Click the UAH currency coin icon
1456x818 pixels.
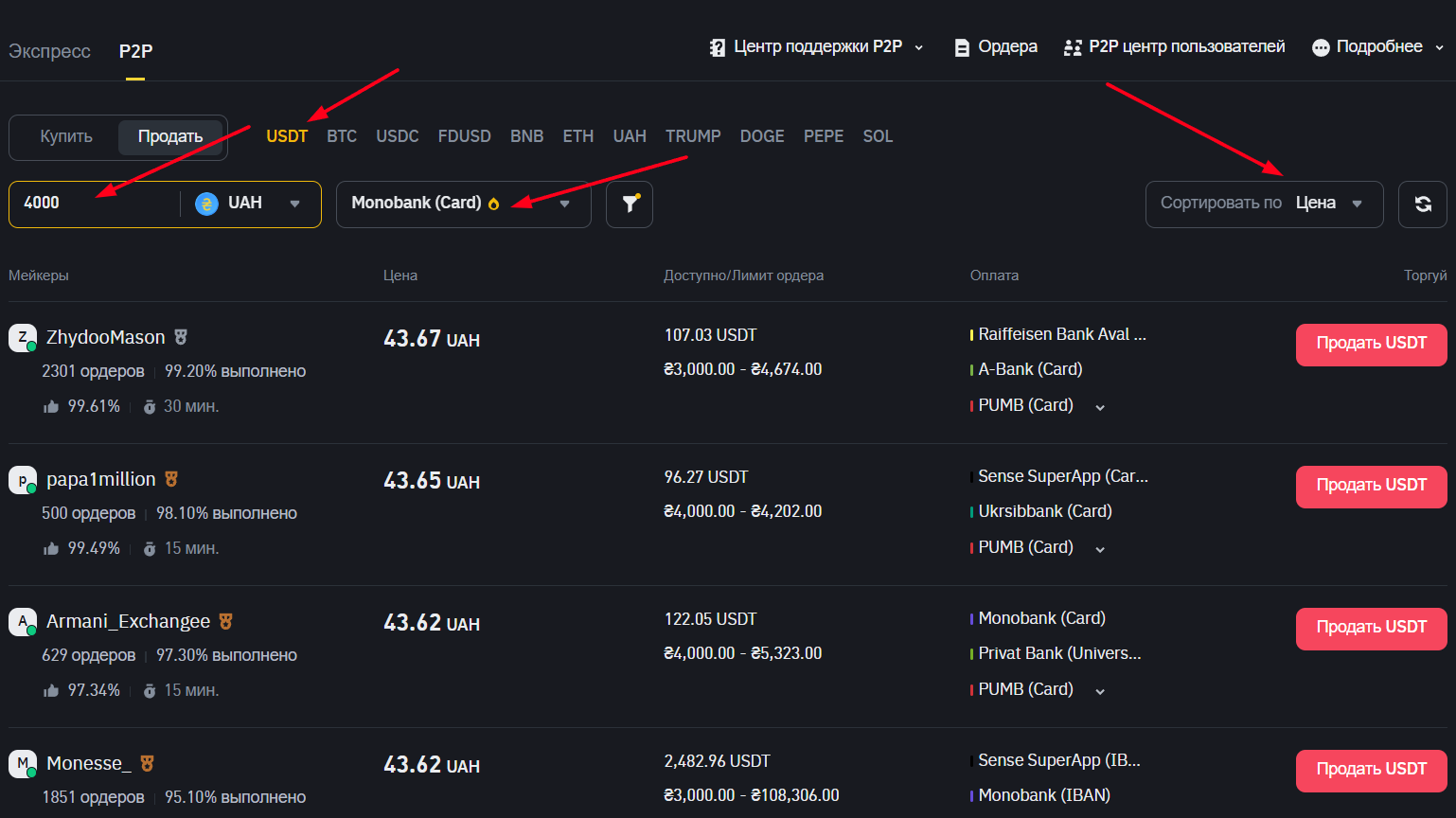[x=206, y=204]
